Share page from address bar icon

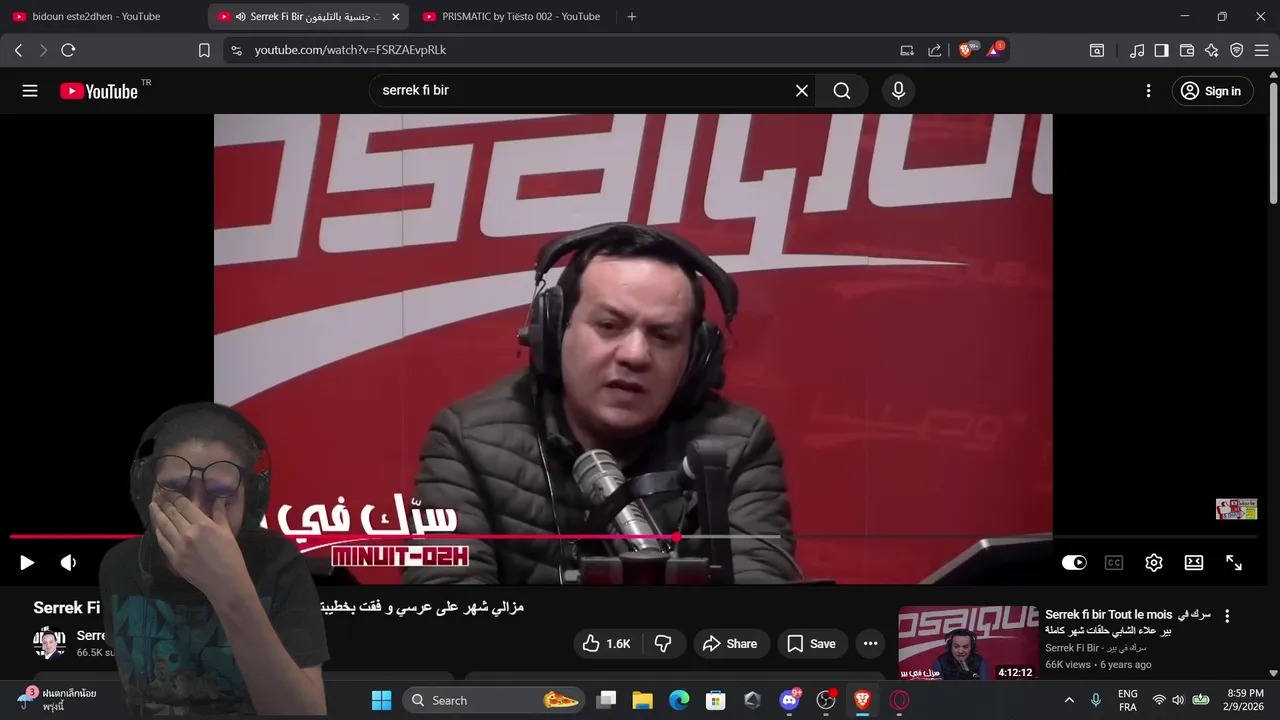click(x=935, y=50)
